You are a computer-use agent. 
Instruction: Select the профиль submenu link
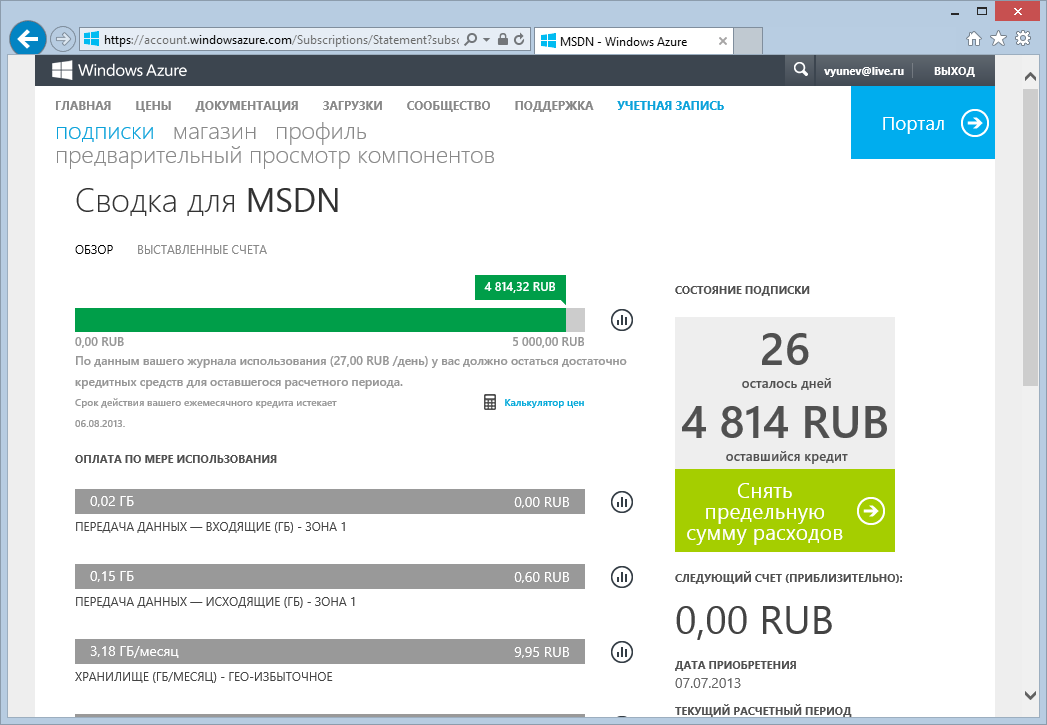[x=321, y=132]
